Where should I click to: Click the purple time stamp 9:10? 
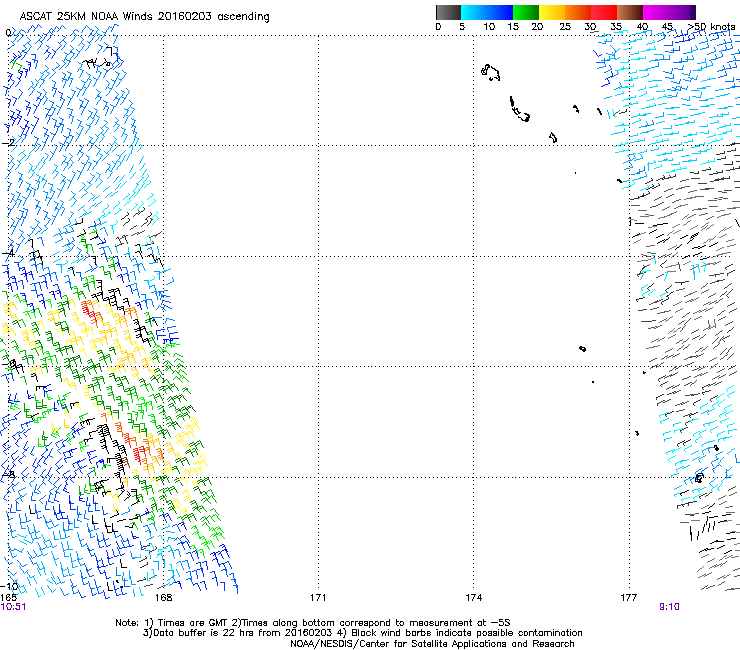(669, 607)
